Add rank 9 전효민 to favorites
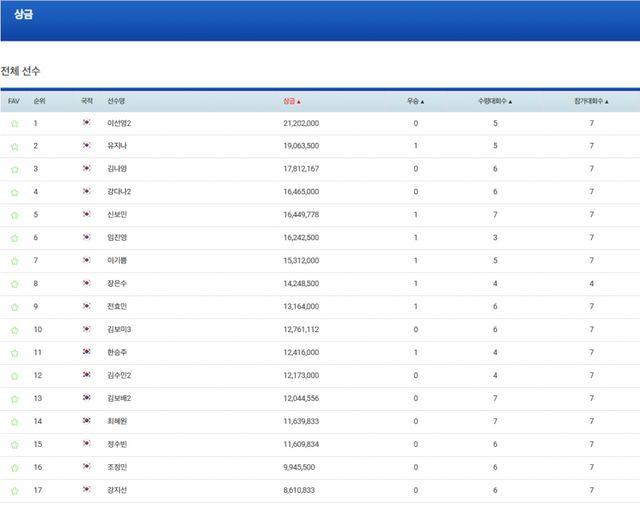Image resolution: width=640 pixels, height=505 pixels. tap(14, 307)
